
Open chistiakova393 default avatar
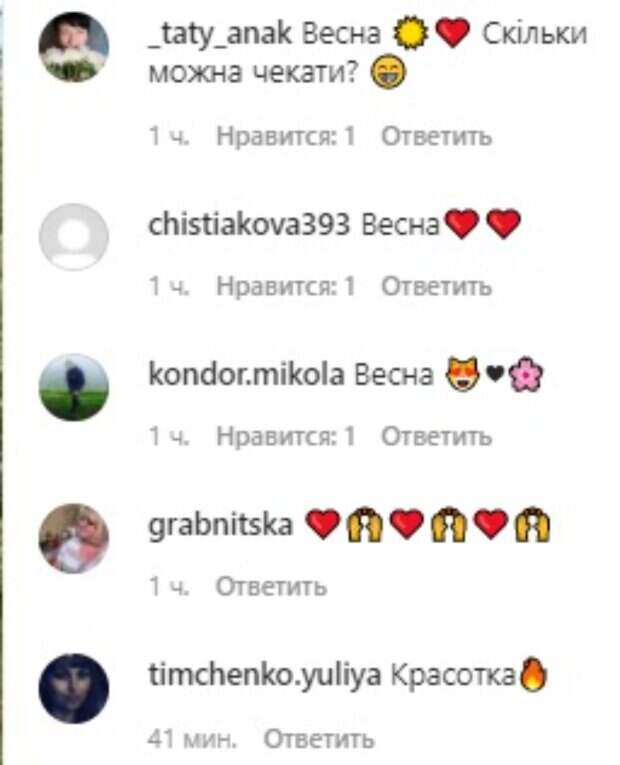[74, 237]
